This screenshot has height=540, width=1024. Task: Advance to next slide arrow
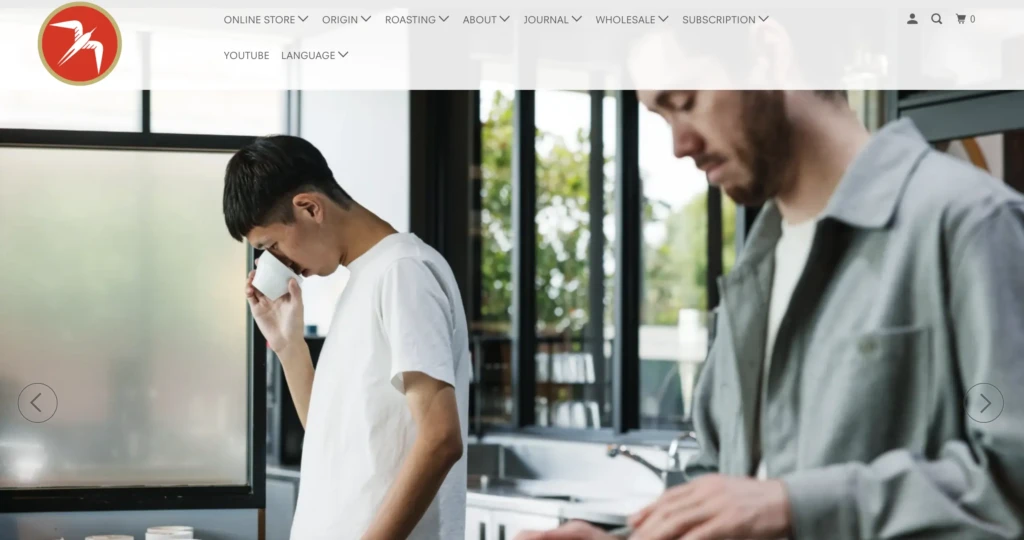[x=984, y=403]
